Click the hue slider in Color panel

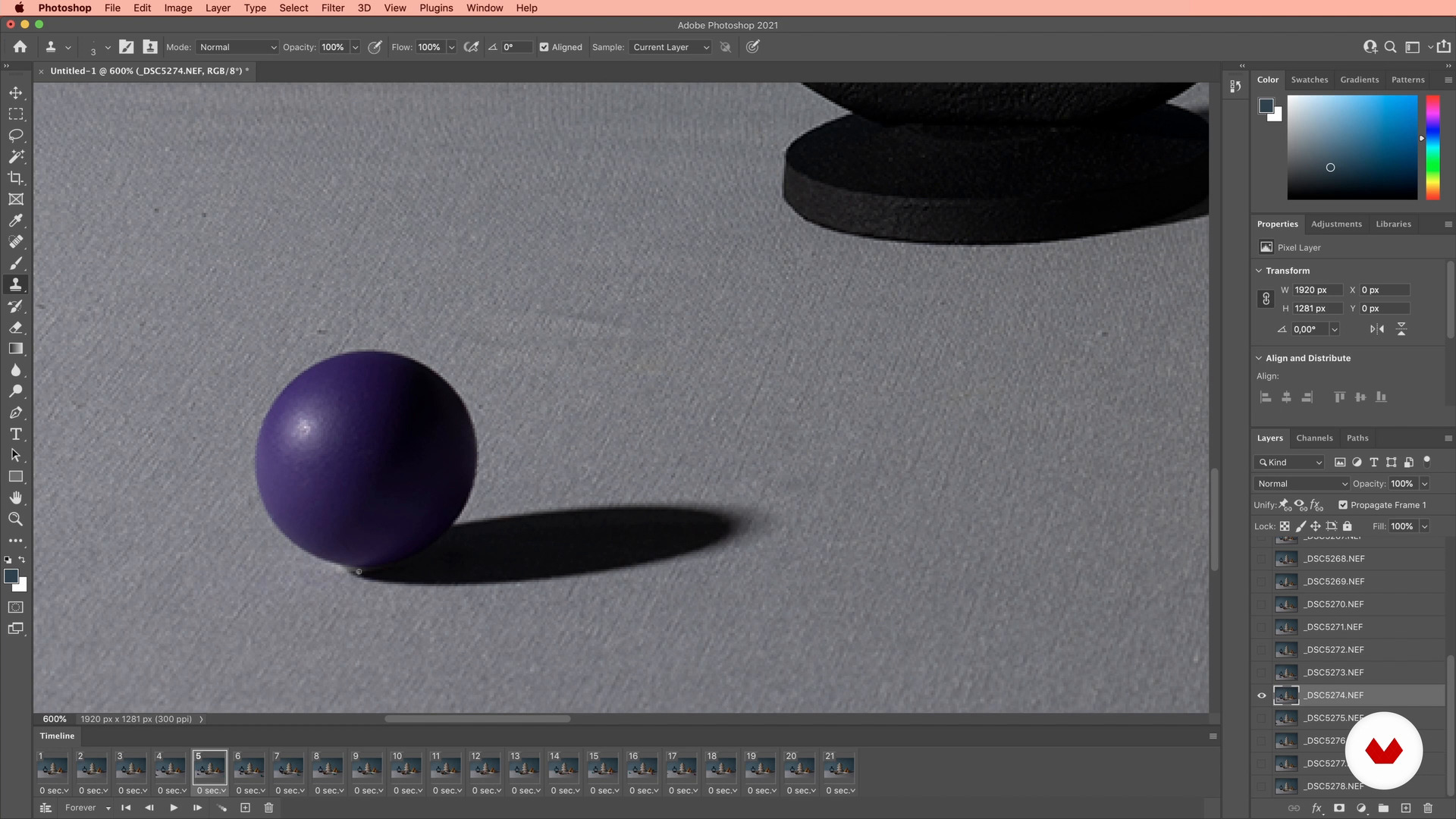pyautogui.click(x=1432, y=147)
